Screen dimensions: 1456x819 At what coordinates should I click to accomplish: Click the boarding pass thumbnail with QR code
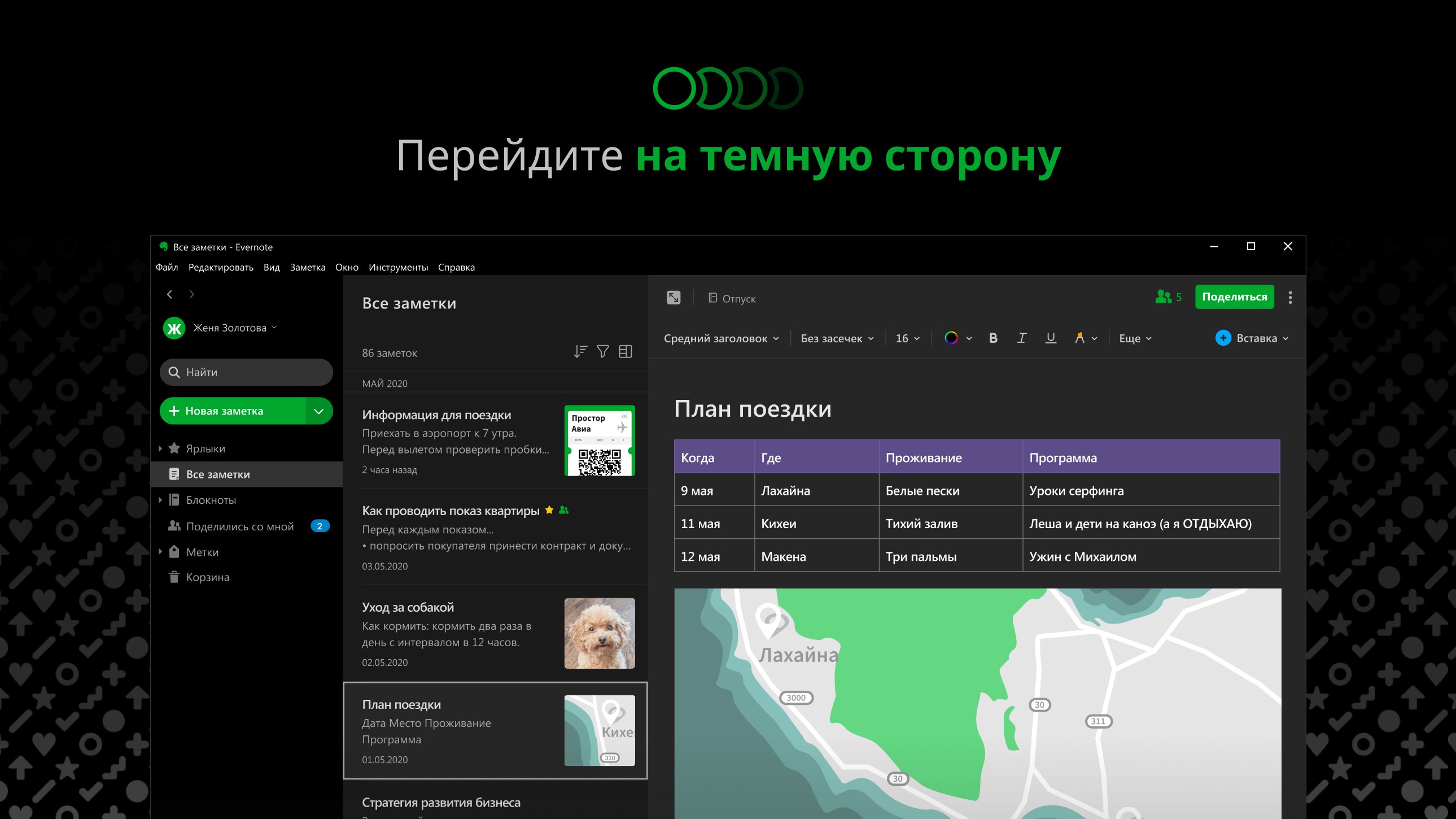(600, 441)
